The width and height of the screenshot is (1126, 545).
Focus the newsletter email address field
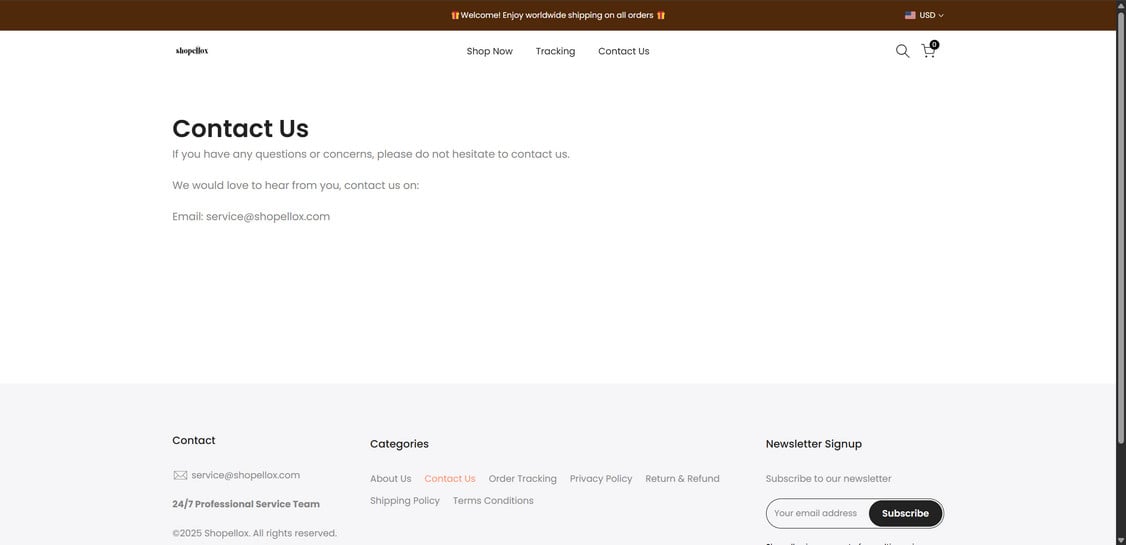click(x=817, y=513)
